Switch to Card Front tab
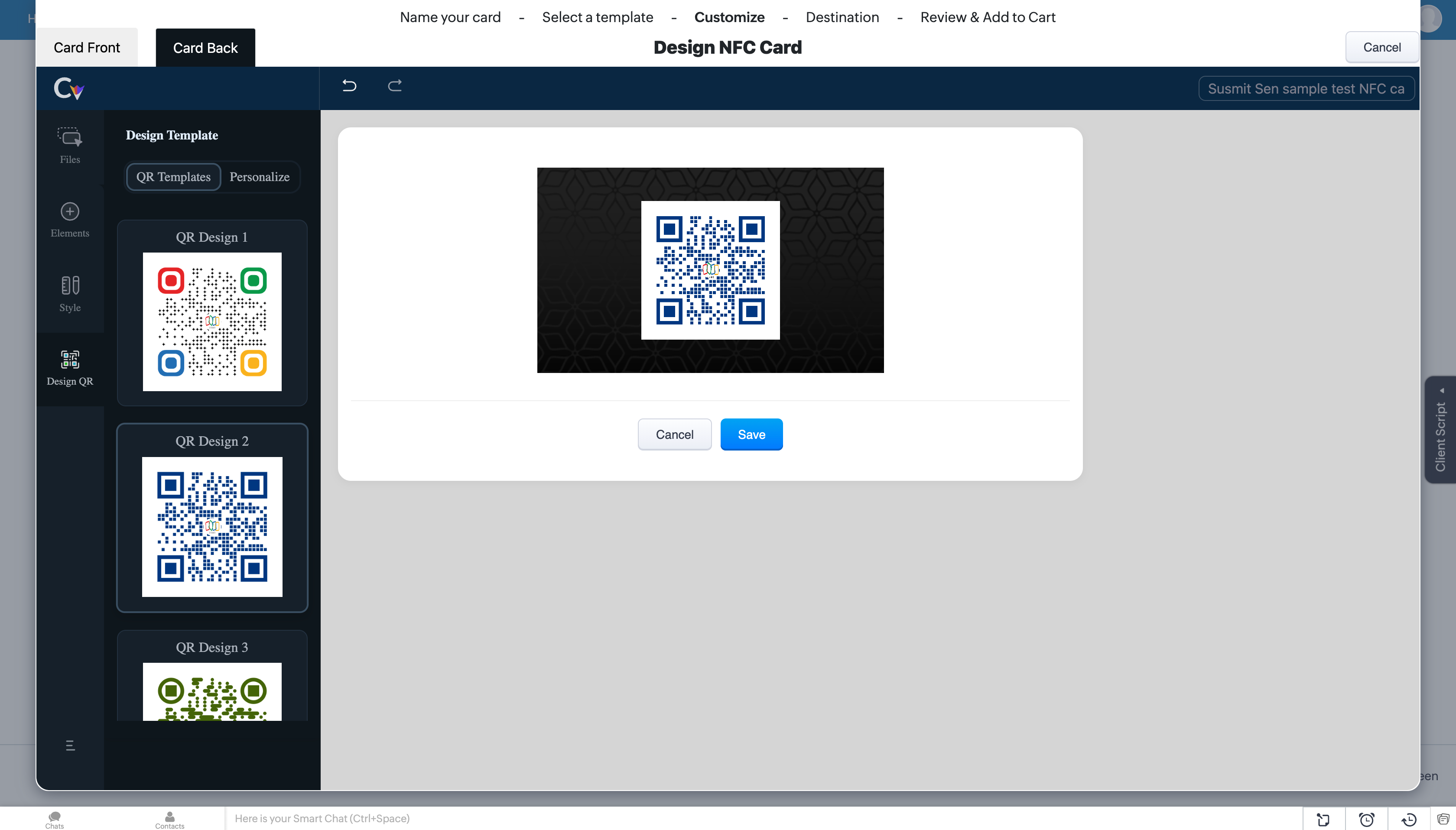The width and height of the screenshot is (1456, 830). [x=87, y=47]
